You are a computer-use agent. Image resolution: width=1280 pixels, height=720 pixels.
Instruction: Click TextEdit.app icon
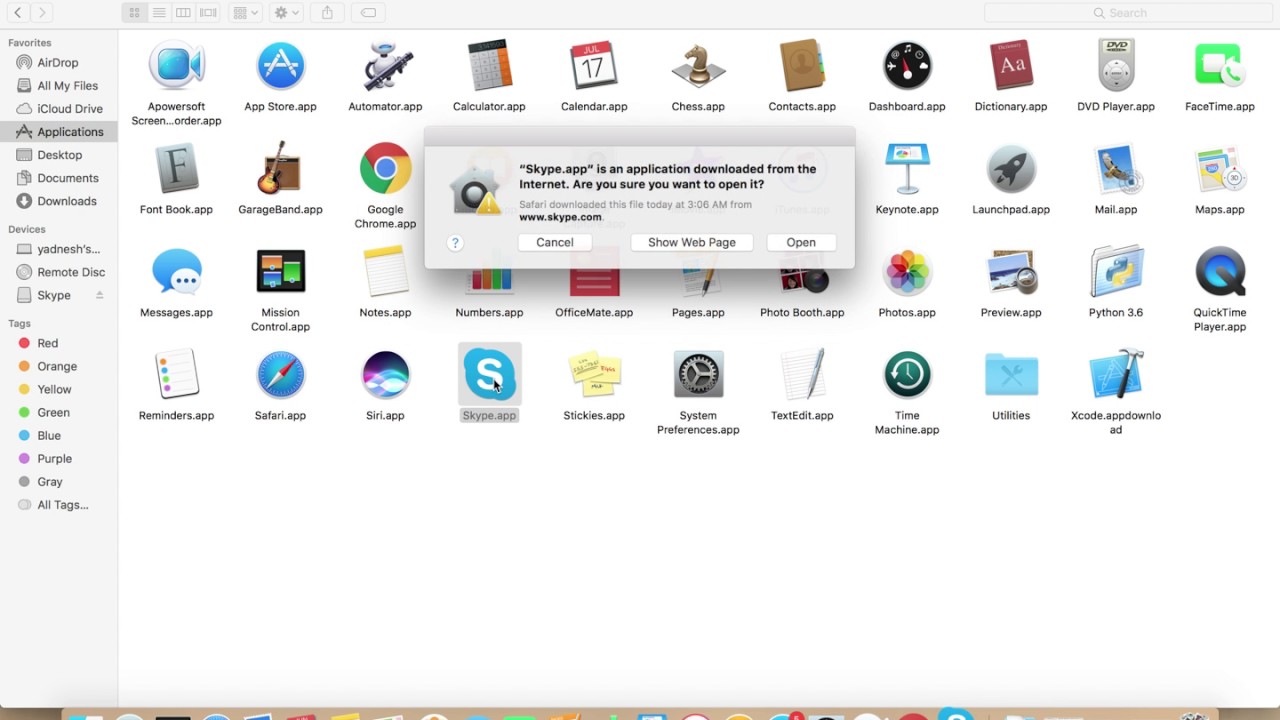pyautogui.click(x=802, y=375)
